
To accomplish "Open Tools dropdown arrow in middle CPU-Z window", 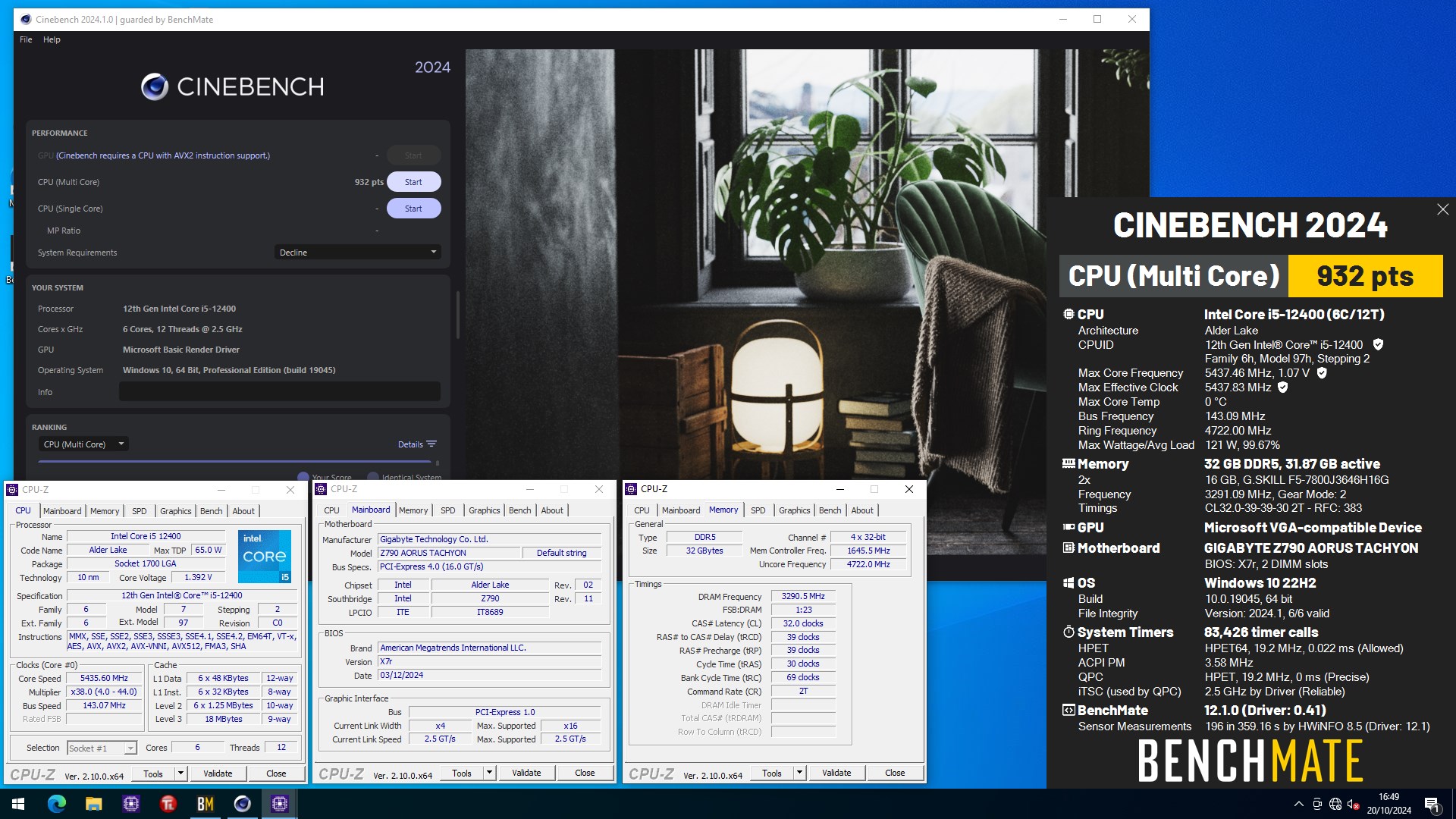I will (490, 773).
